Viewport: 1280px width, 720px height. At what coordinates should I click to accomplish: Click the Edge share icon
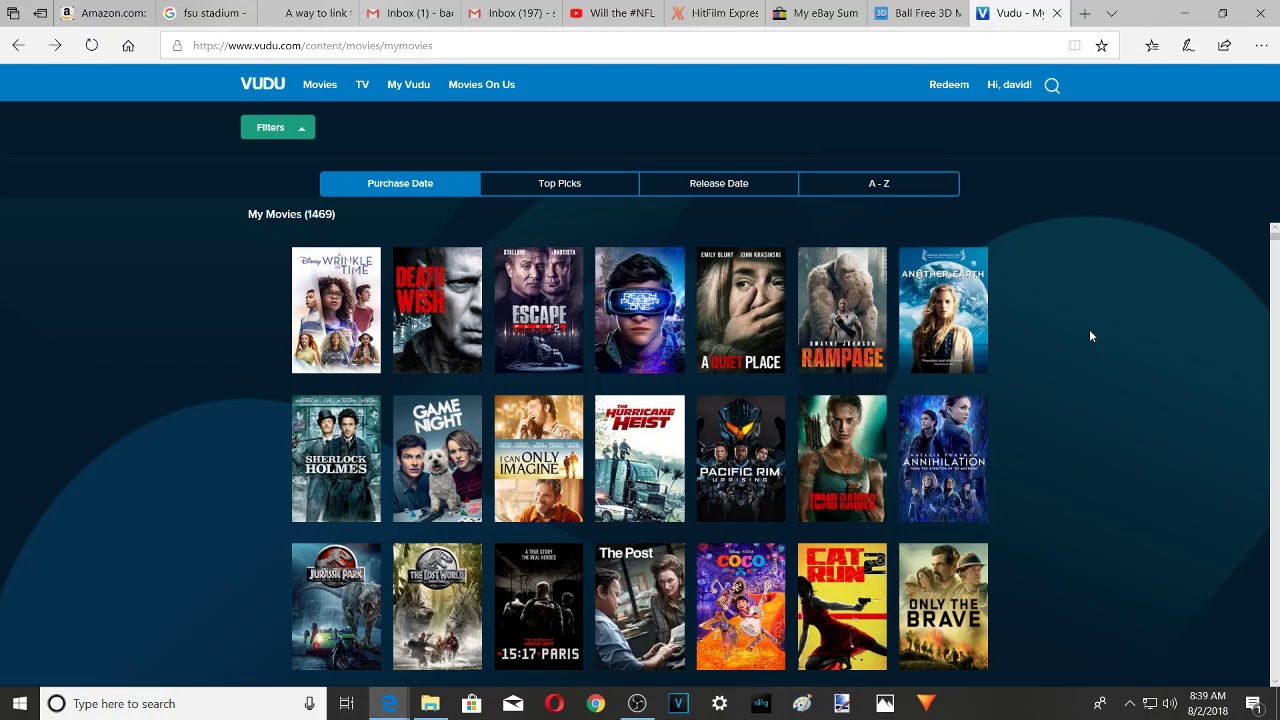pos(1224,45)
